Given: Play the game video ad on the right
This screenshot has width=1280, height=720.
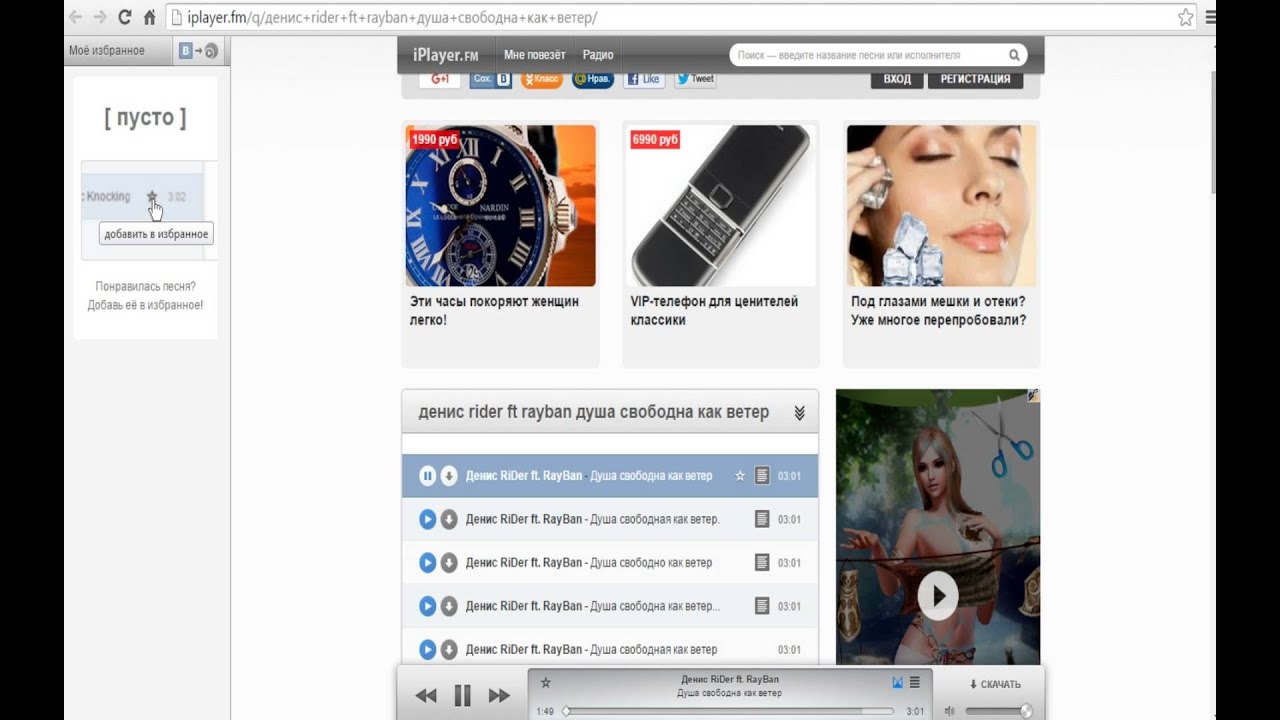Looking at the screenshot, I should coord(938,596).
